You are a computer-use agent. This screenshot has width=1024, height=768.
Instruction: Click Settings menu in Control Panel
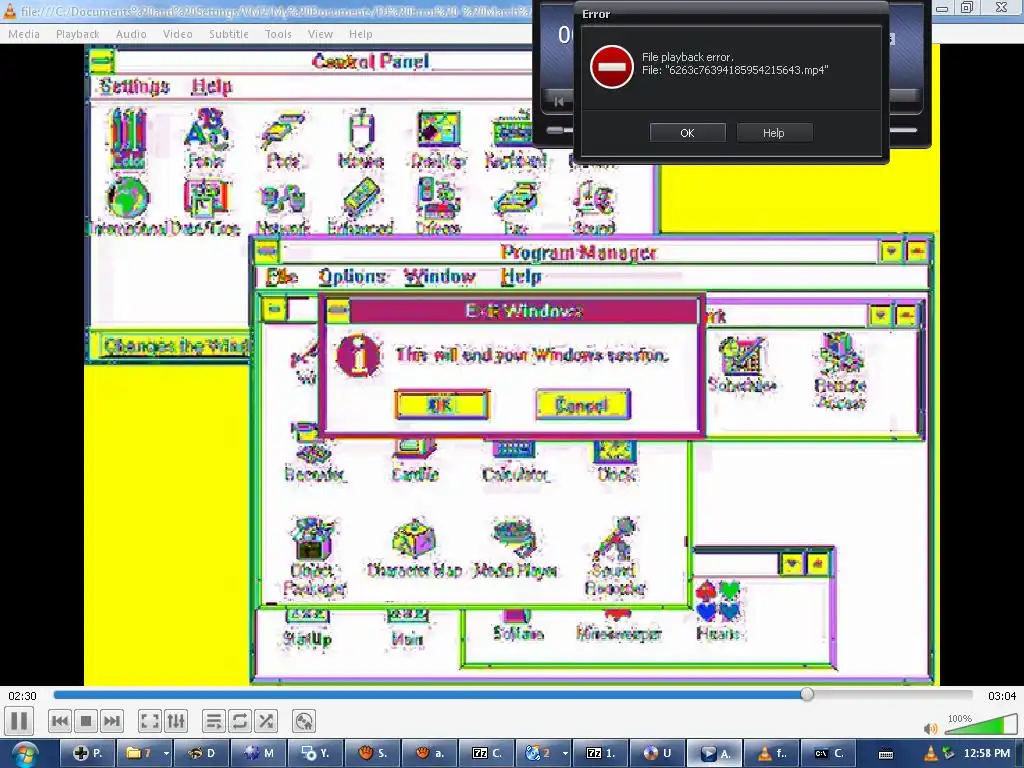pos(134,86)
